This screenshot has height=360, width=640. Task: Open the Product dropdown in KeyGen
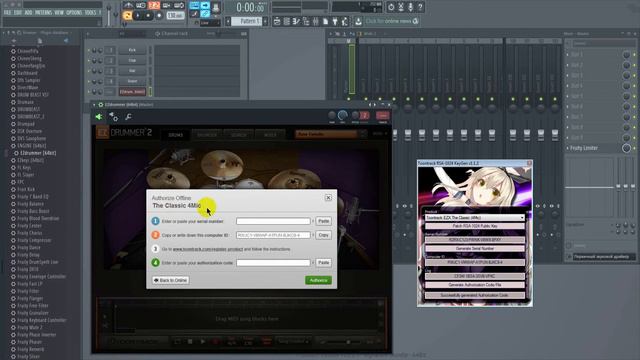[475, 218]
